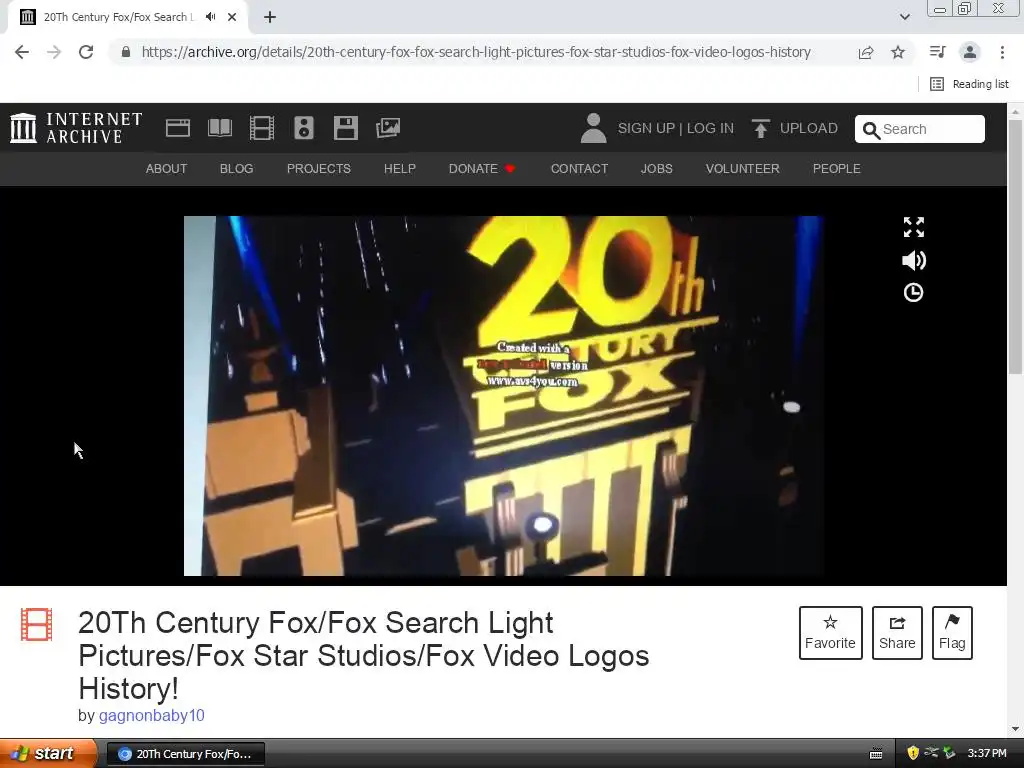
Task: Click the video player frame
Action: [x=503, y=396]
